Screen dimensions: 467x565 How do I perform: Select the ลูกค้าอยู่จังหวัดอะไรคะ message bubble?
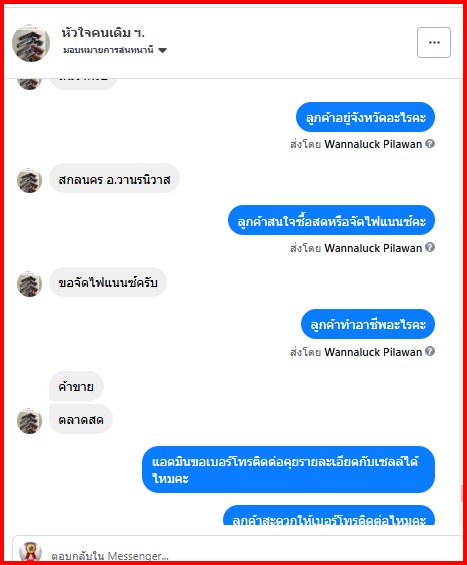pyautogui.click(x=365, y=117)
